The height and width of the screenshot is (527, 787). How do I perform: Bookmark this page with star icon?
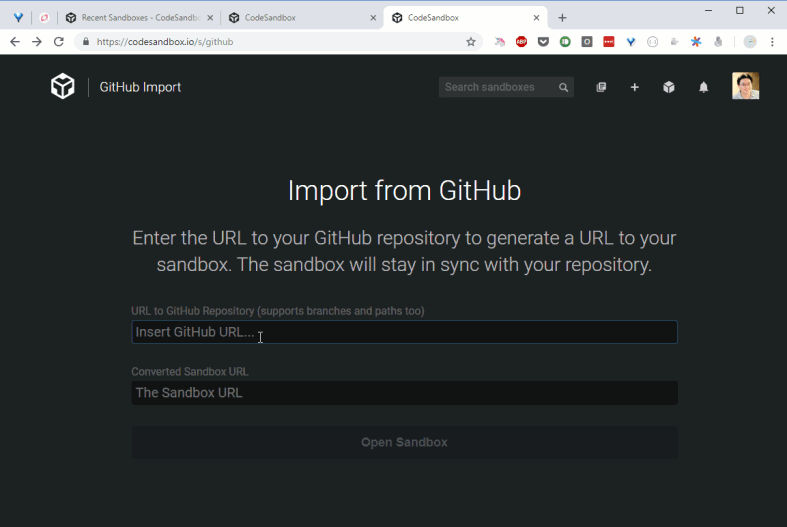pyautogui.click(x=470, y=42)
